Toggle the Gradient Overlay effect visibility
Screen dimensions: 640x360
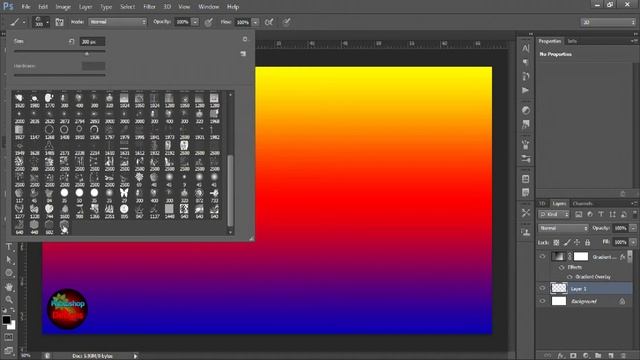pos(570,277)
